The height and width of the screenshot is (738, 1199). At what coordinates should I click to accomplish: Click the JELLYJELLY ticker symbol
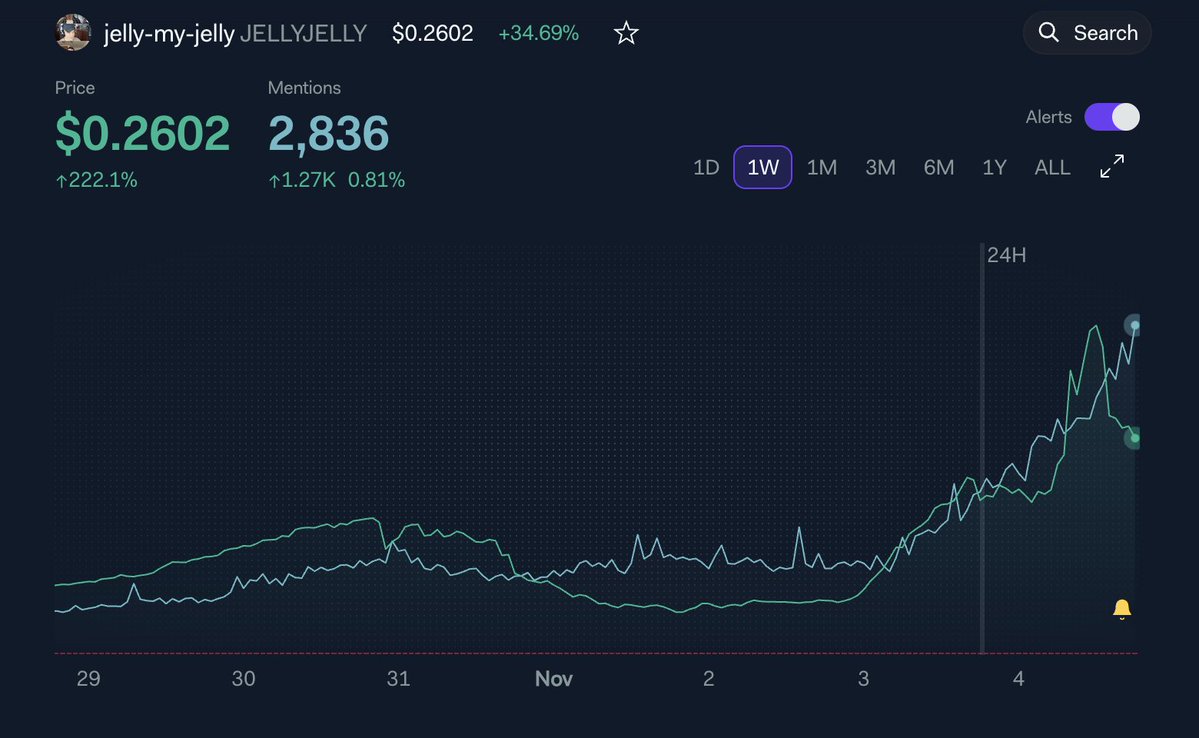pyautogui.click(x=303, y=33)
